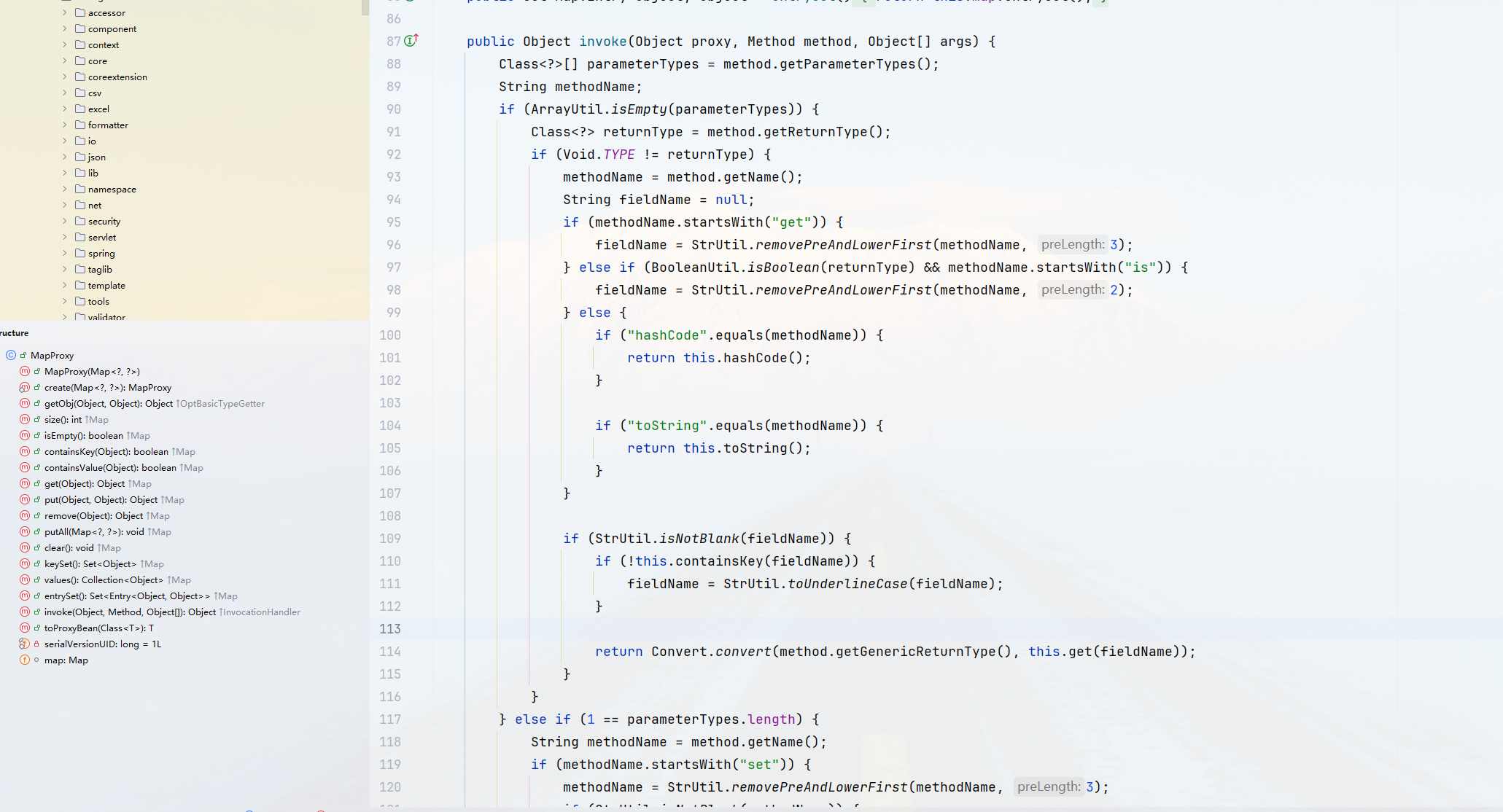Click the accessor folder icon
This screenshot has height=812, width=1503.
pos(80,12)
